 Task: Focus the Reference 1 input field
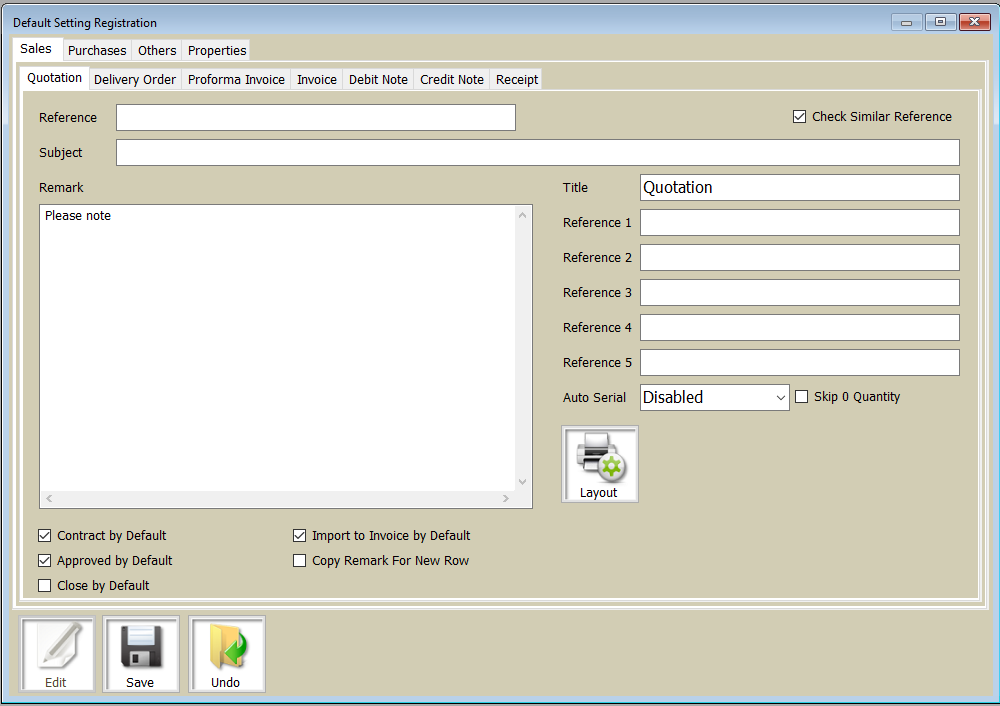click(800, 223)
